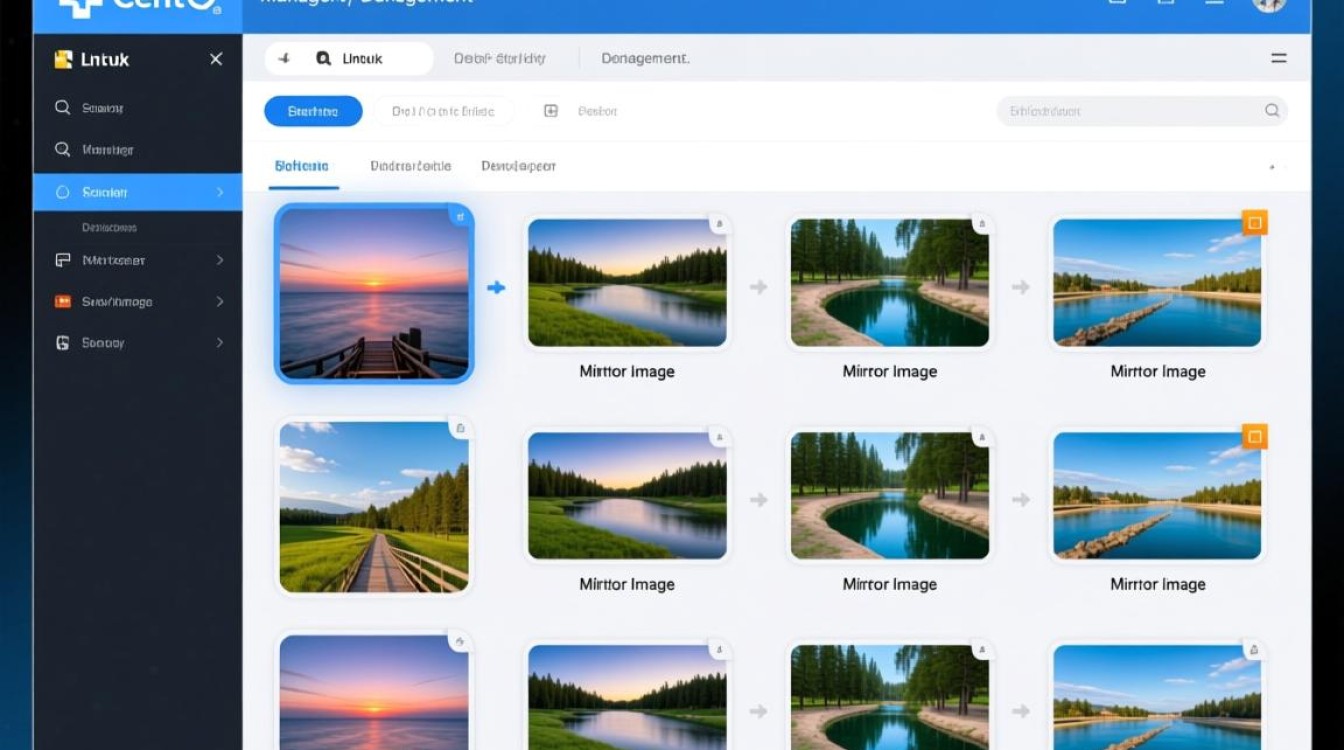Click the small arrow icon left of the Lntuk tab
Image resolution: width=1344 pixels, height=750 pixels.
(284, 59)
